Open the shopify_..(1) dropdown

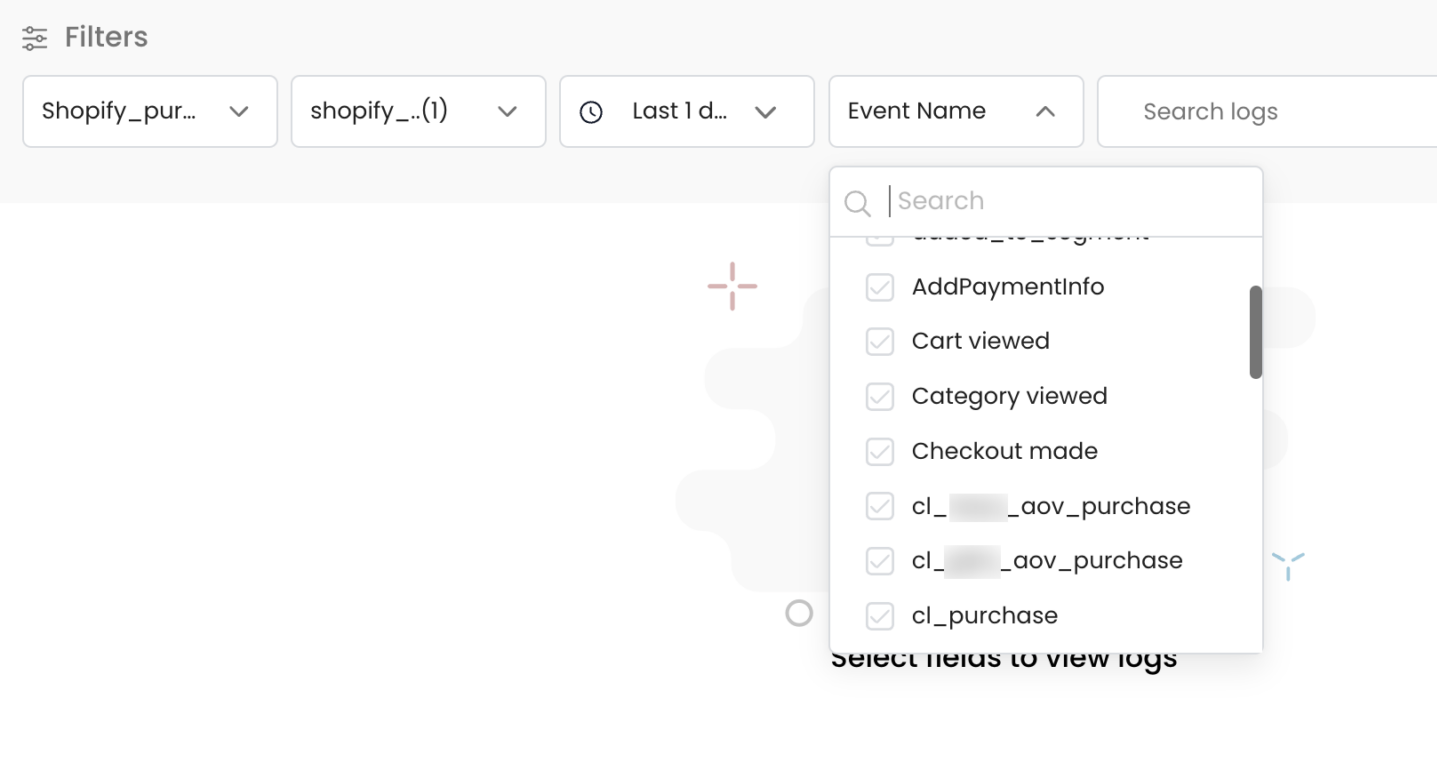coord(418,111)
